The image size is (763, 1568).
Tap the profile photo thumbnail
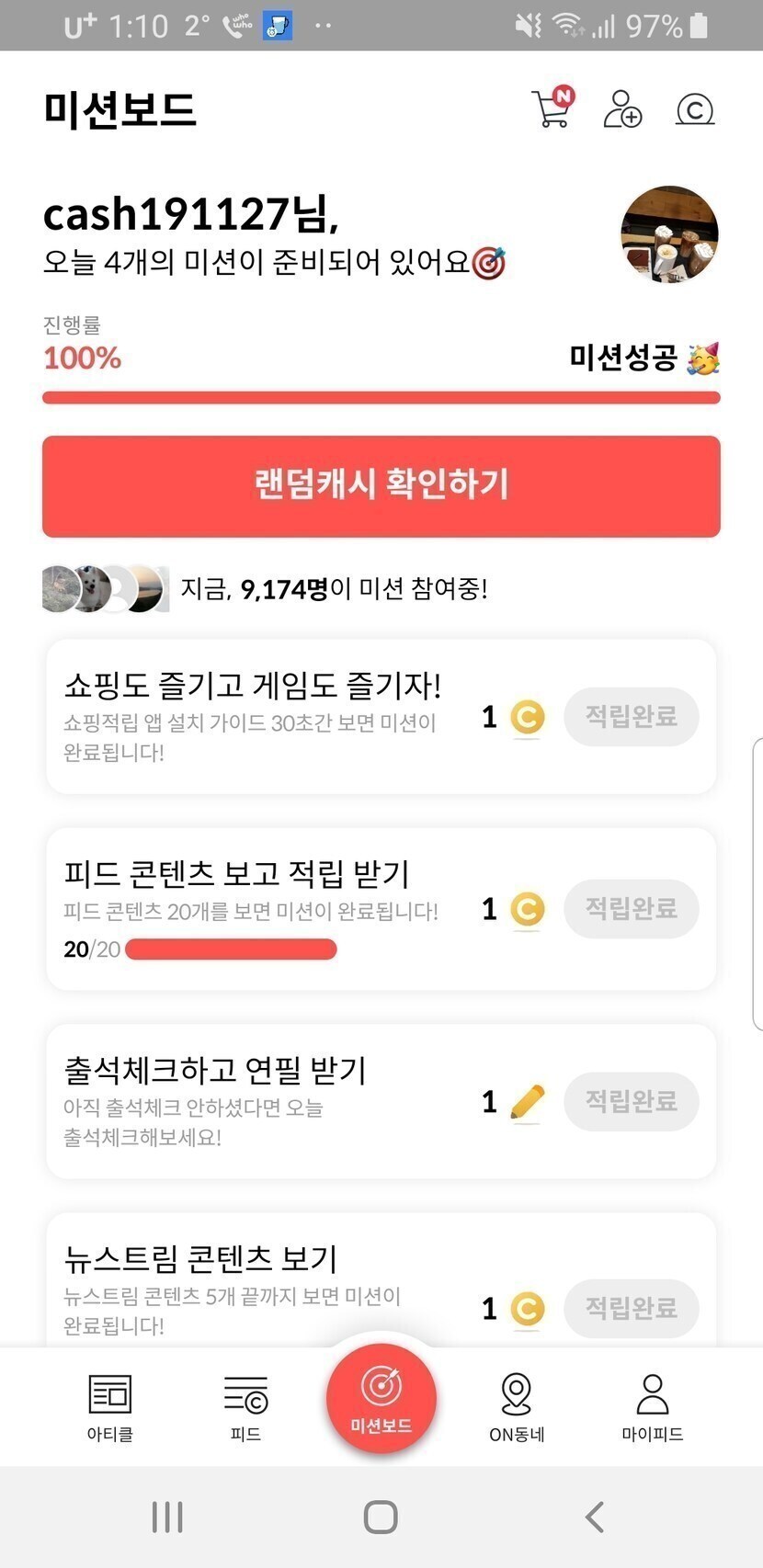click(669, 233)
